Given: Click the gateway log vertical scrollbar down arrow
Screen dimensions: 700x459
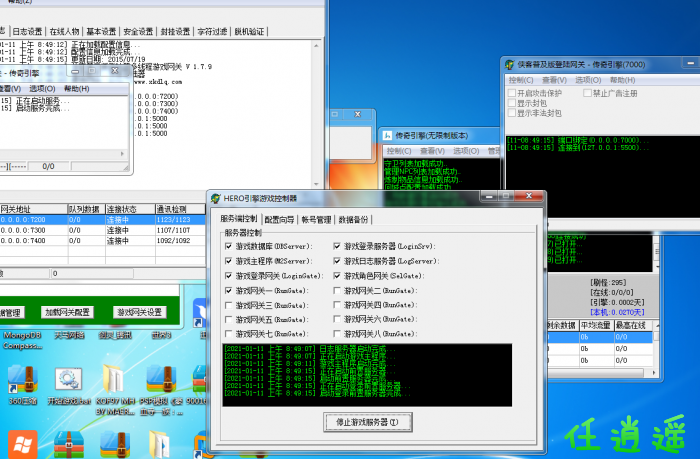Looking at the screenshot, I should [316, 184].
